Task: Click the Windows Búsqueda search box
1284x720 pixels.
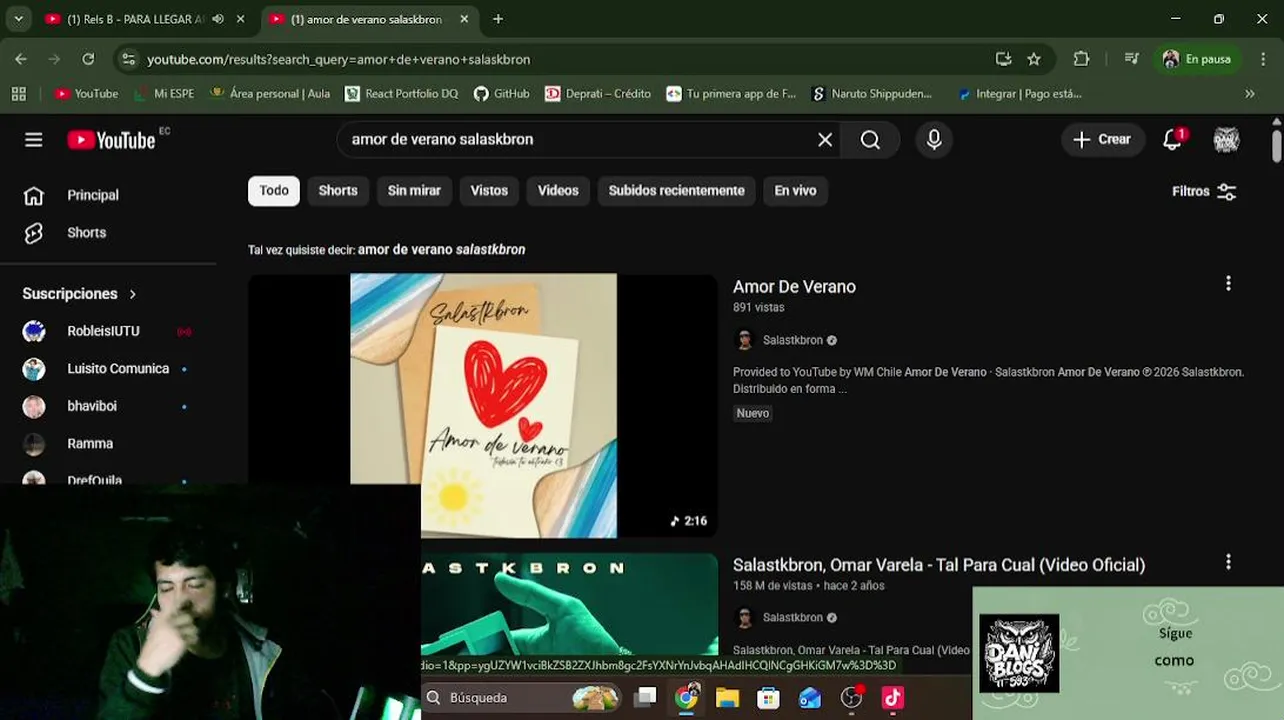Action: [522, 698]
